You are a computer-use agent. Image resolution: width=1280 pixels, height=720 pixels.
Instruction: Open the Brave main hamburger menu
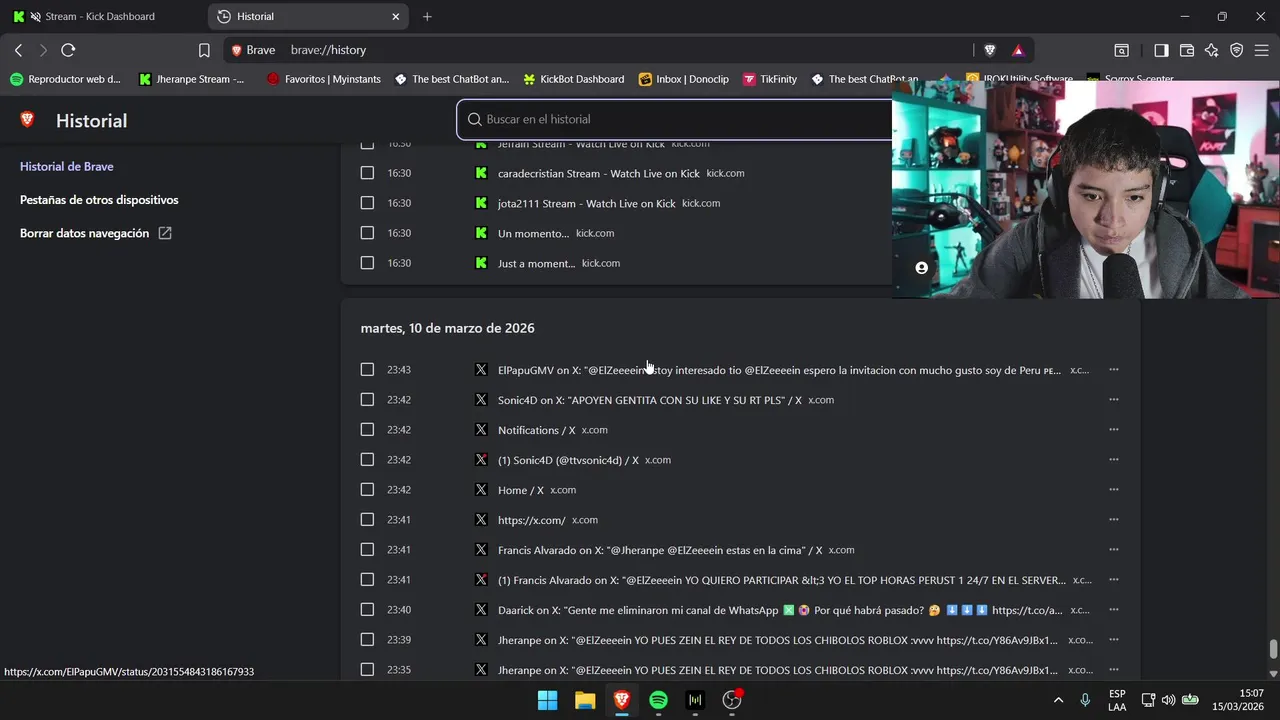point(1262,50)
